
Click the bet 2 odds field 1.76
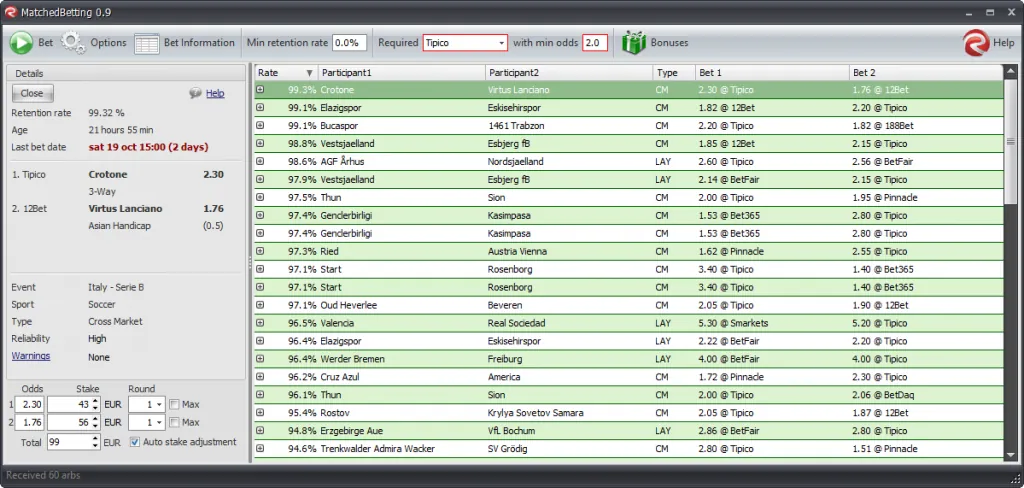(x=29, y=422)
